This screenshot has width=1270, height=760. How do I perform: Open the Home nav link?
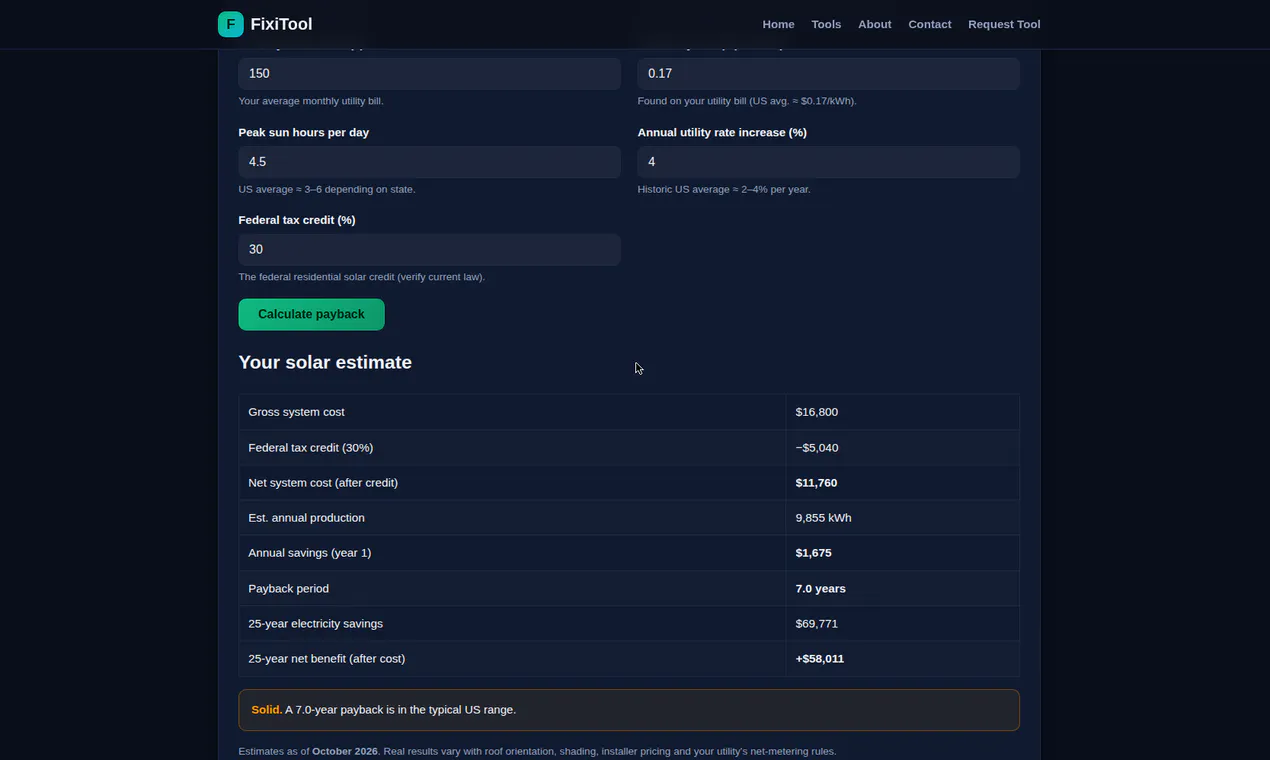coord(778,24)
